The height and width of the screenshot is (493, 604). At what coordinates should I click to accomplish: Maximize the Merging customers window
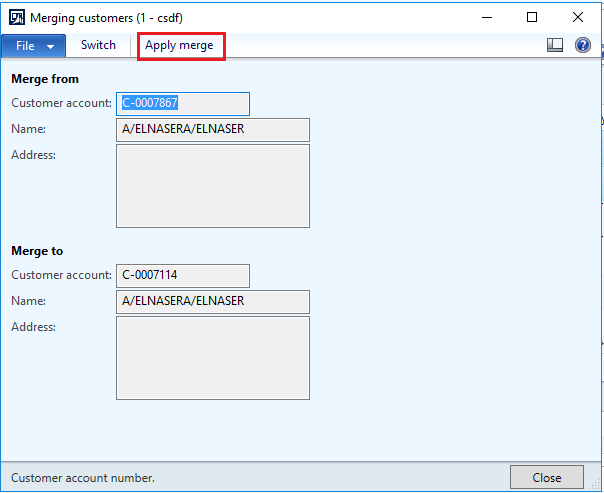[532, 17]
